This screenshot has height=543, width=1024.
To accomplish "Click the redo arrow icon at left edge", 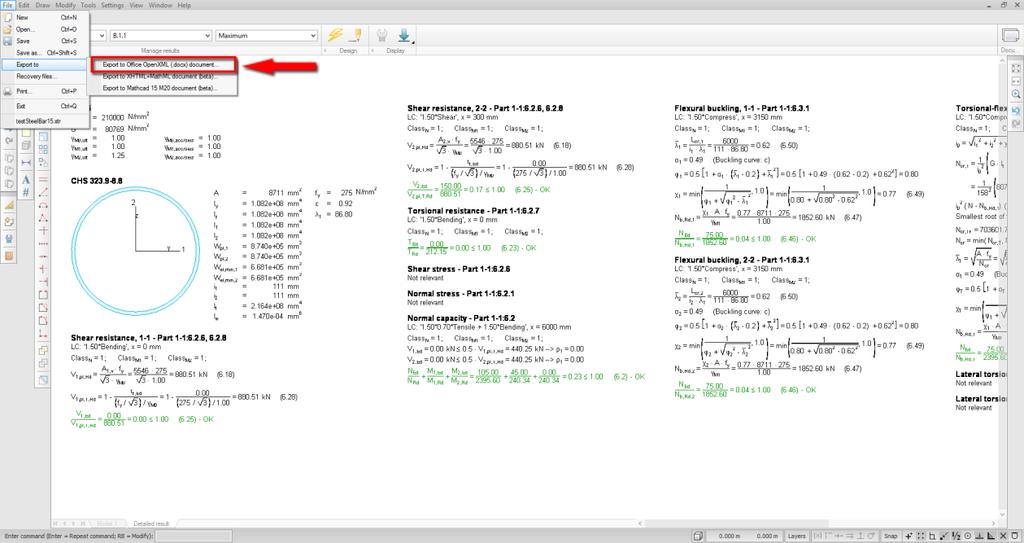I will click(8, 140).
